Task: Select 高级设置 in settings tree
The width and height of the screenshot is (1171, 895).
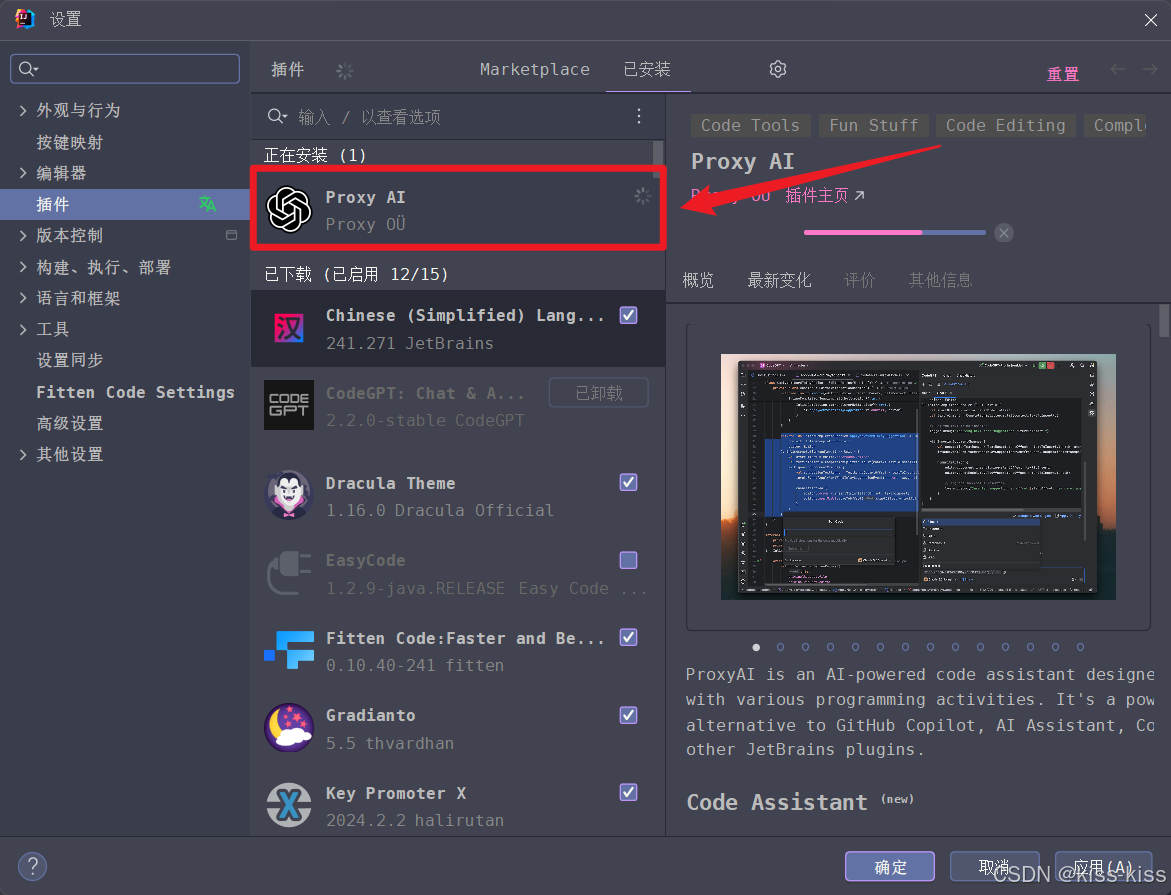Action: click(x=69, y=423)
